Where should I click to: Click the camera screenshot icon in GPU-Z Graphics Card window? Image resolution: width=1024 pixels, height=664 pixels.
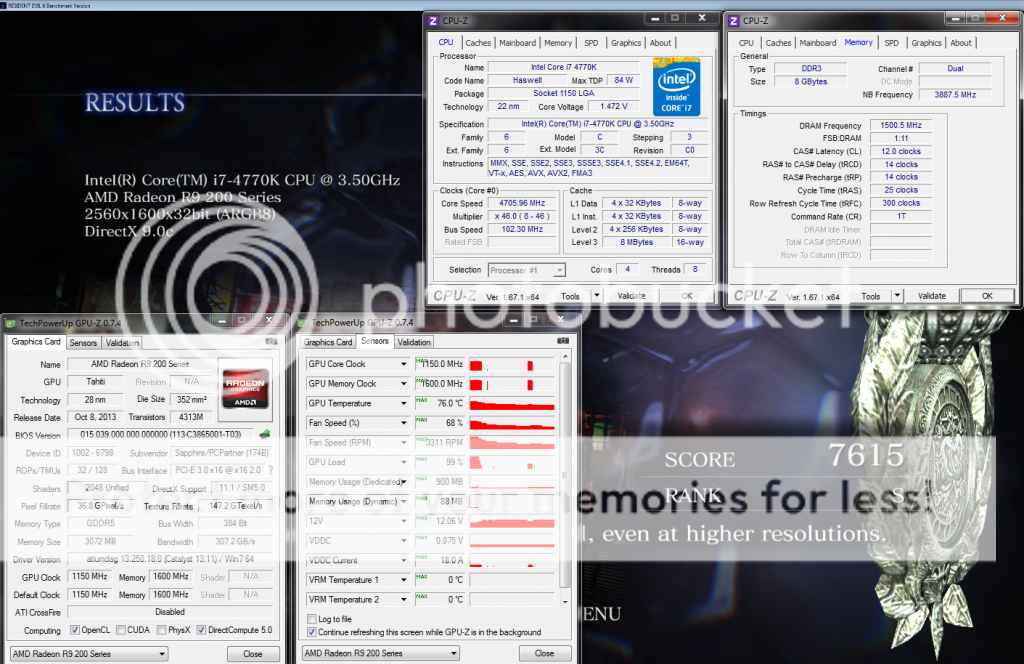[270, 342]
